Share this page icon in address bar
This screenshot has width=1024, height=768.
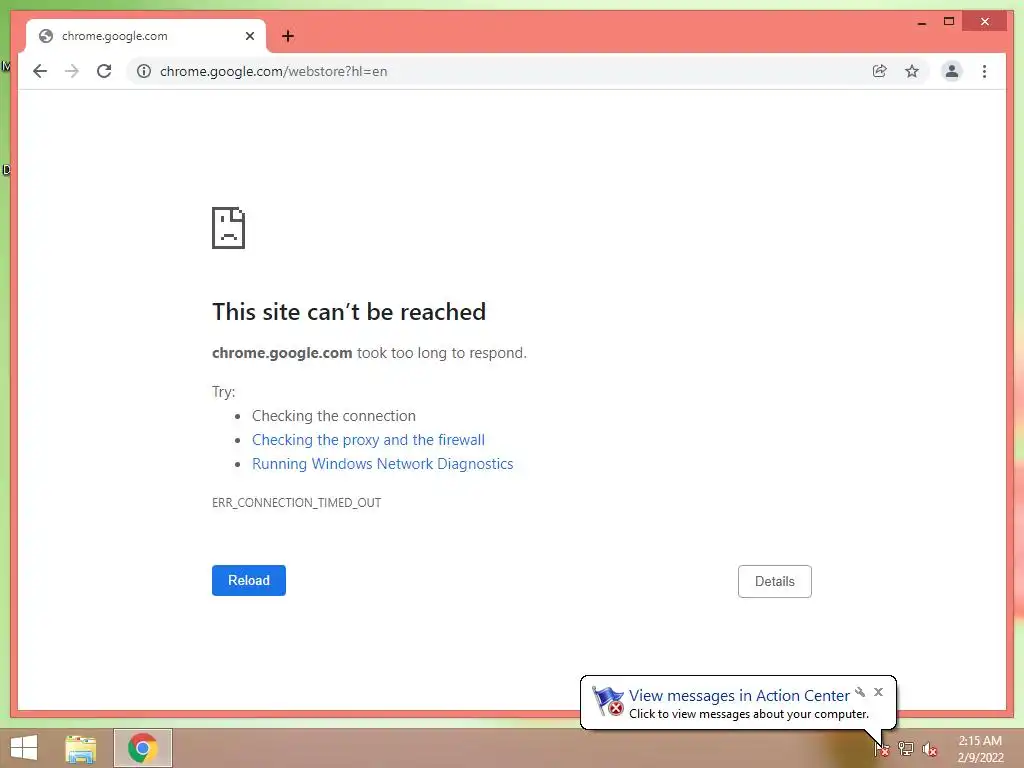pos(880,71)
